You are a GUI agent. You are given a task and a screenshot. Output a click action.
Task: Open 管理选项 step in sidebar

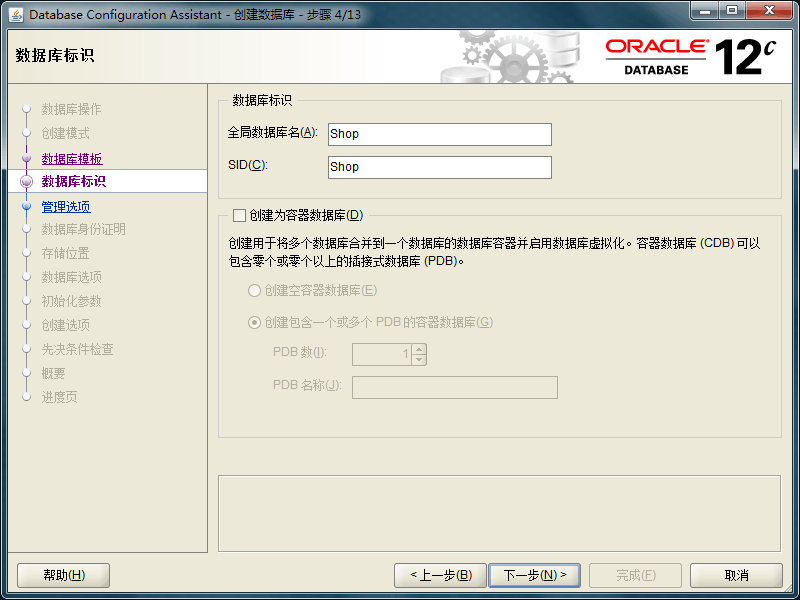point(65,207)
